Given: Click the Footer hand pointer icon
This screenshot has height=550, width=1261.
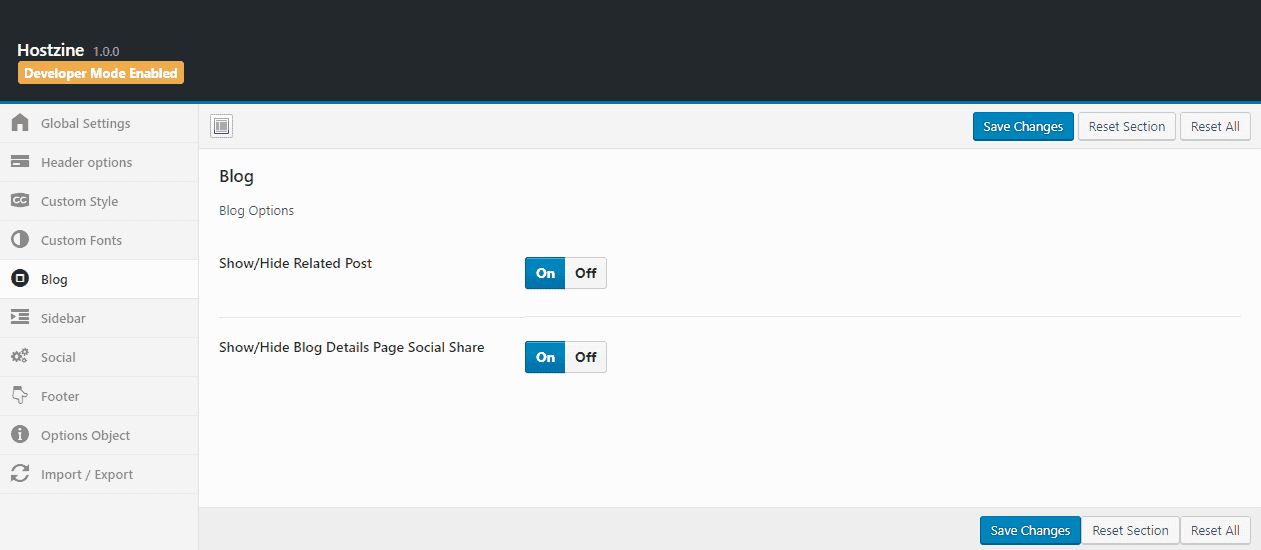Looking at the screenshot, I should point(20,396).
